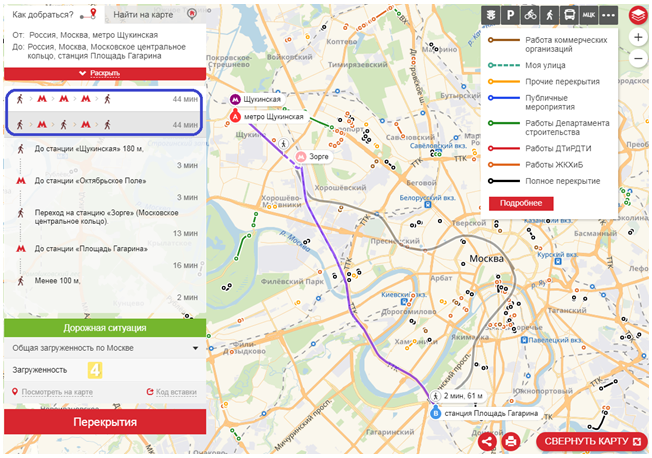Toggle the МЦК layer button
This screenshot has width=652, height=458.
pyautogui.click(x=589, y=15)
